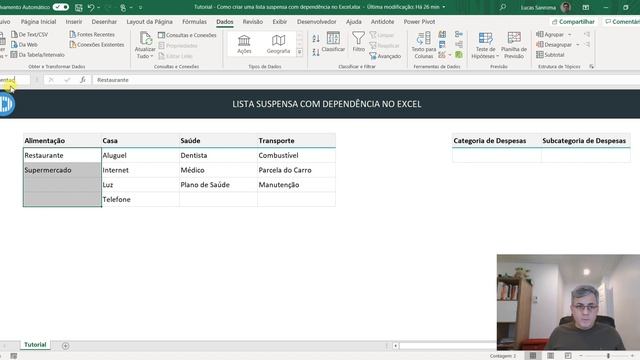Select the Ações stock data type
Viewport: 640px width, 360px height.
(x=244, y=44)
